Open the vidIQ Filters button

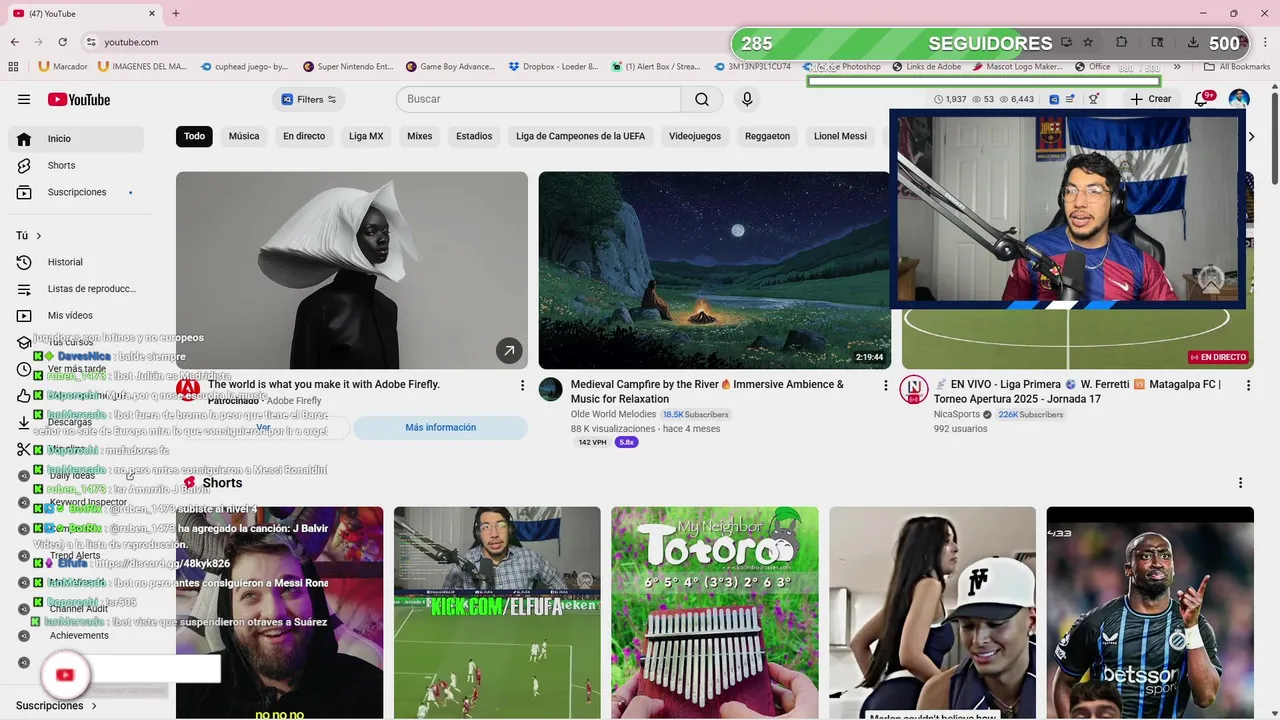coord(309,99)
